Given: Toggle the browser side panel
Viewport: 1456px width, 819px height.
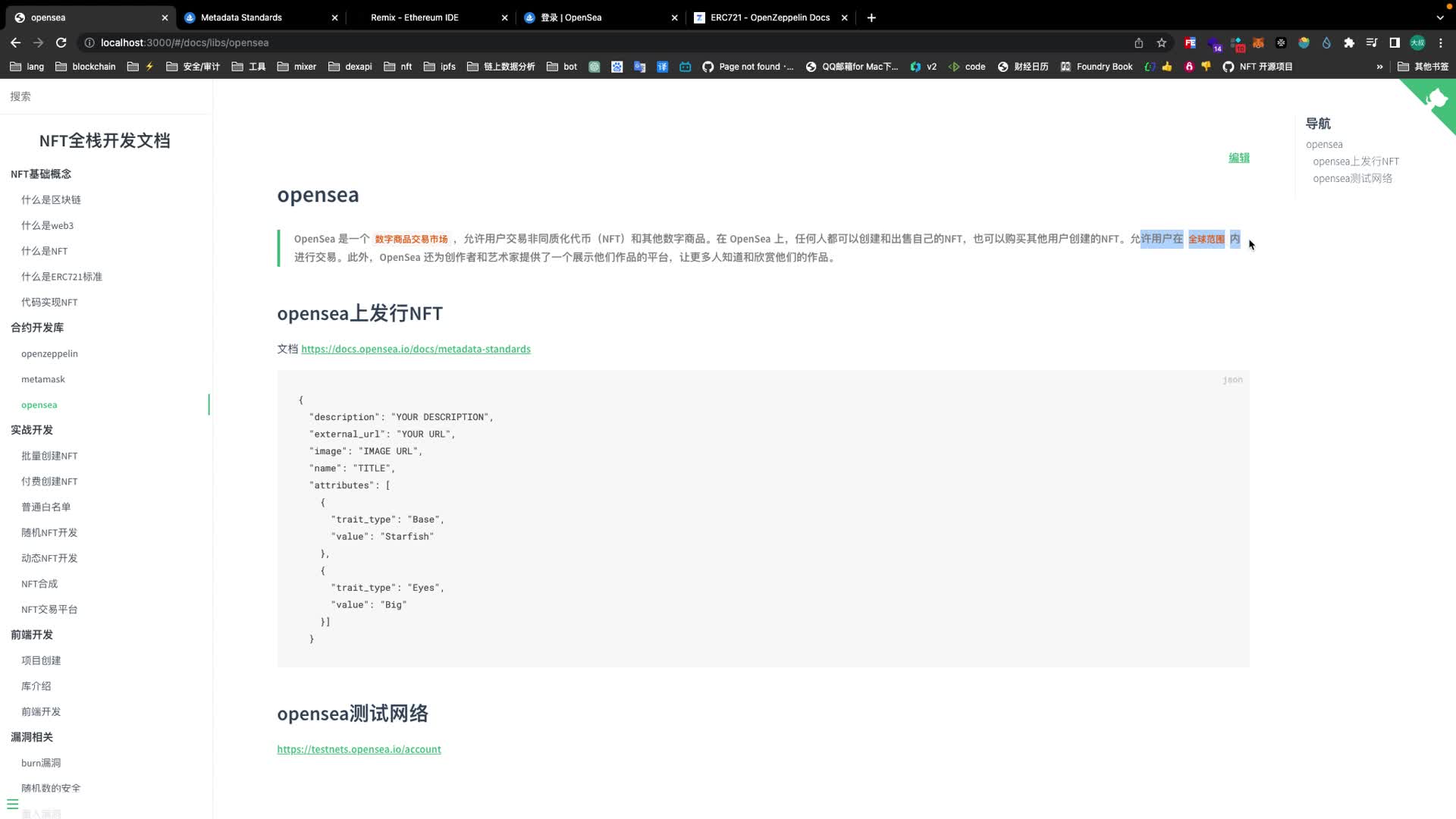Looking at the screenshot, I should point(1395,43).
